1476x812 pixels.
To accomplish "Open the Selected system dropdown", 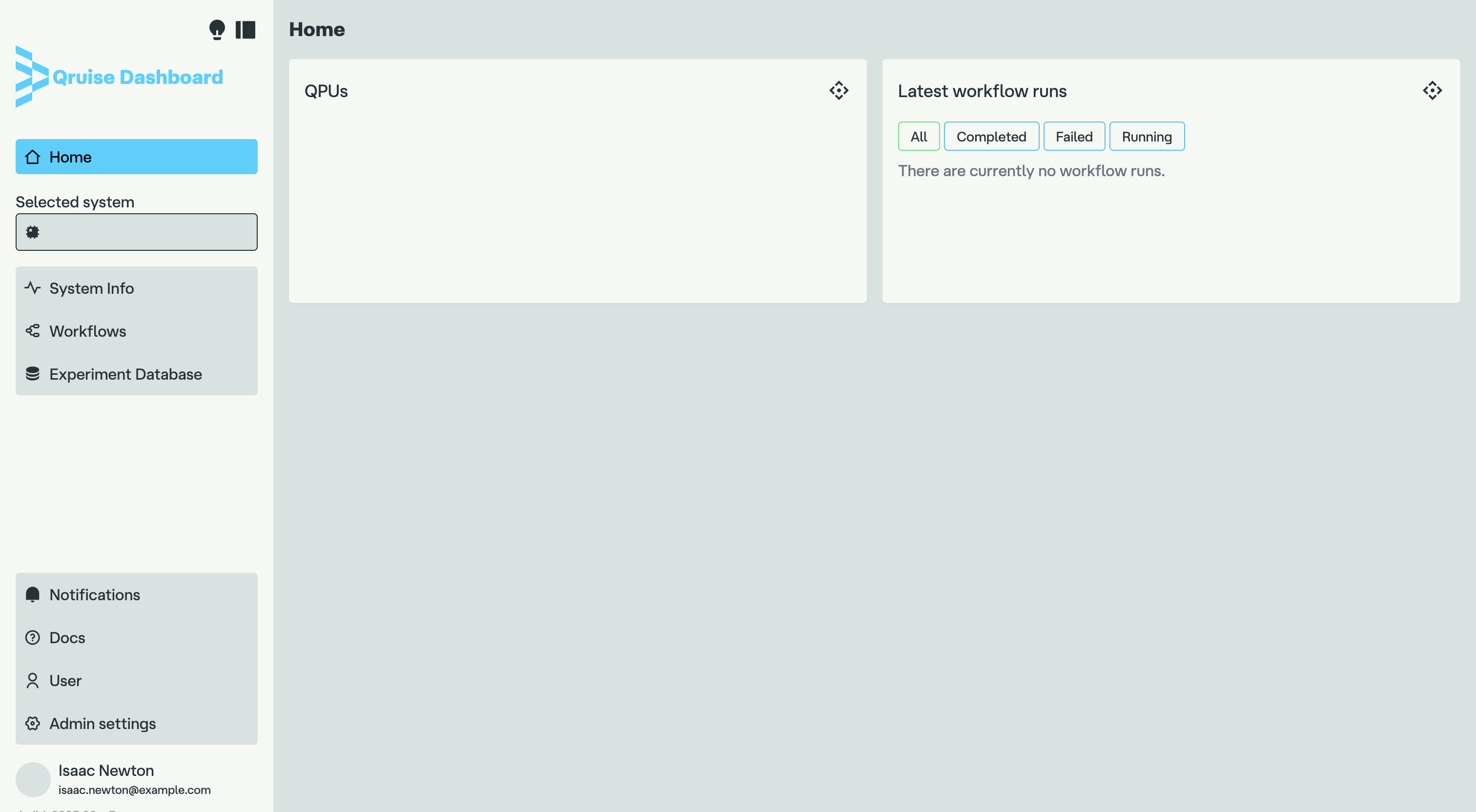I will click(x=136, y=232).
